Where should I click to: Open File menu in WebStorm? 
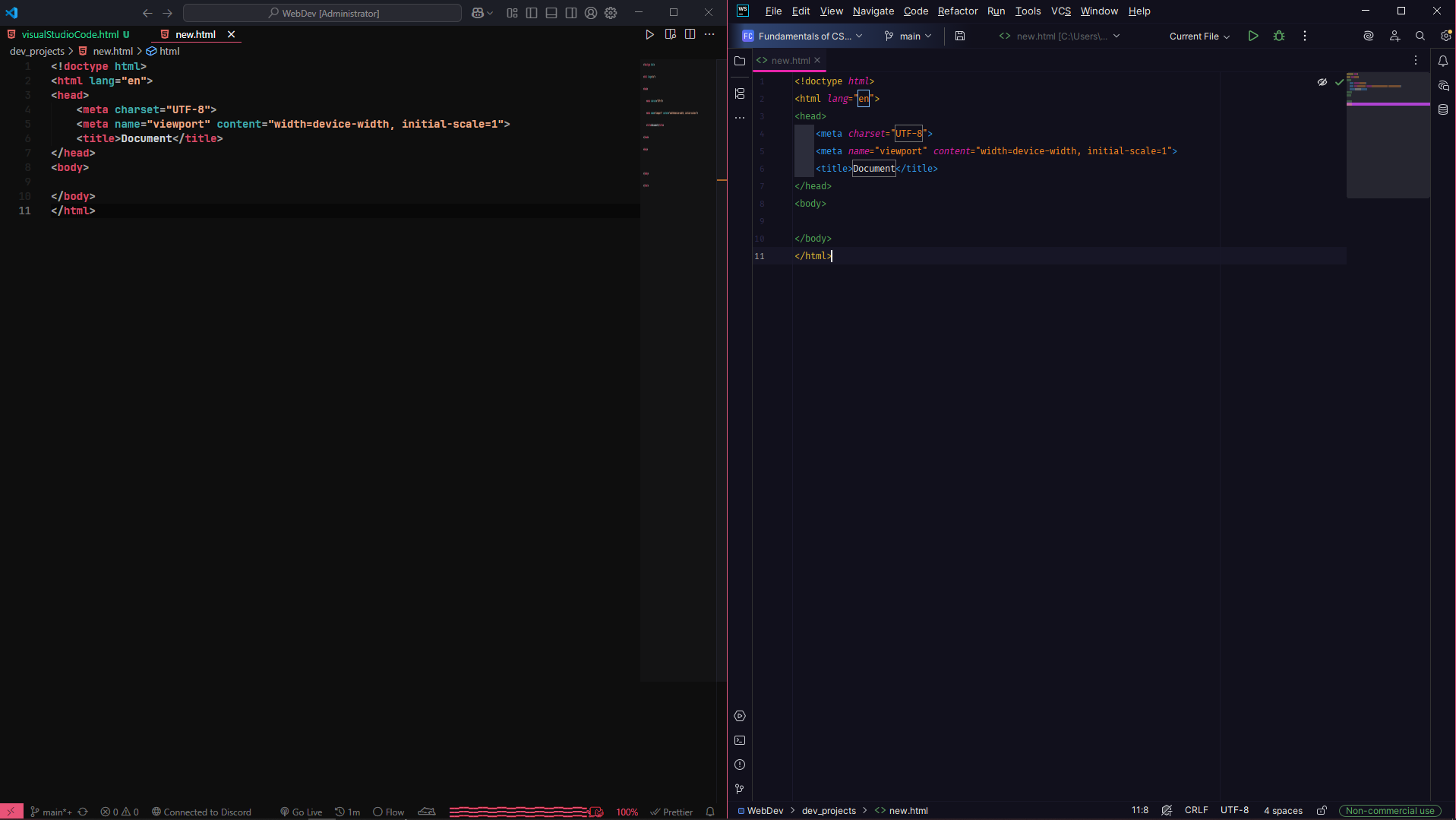pos(773,11)
